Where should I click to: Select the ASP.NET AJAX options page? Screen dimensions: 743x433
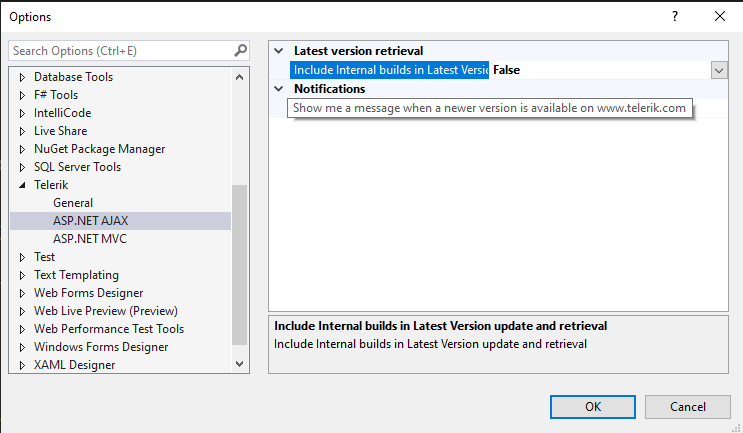tap(91, 221)
